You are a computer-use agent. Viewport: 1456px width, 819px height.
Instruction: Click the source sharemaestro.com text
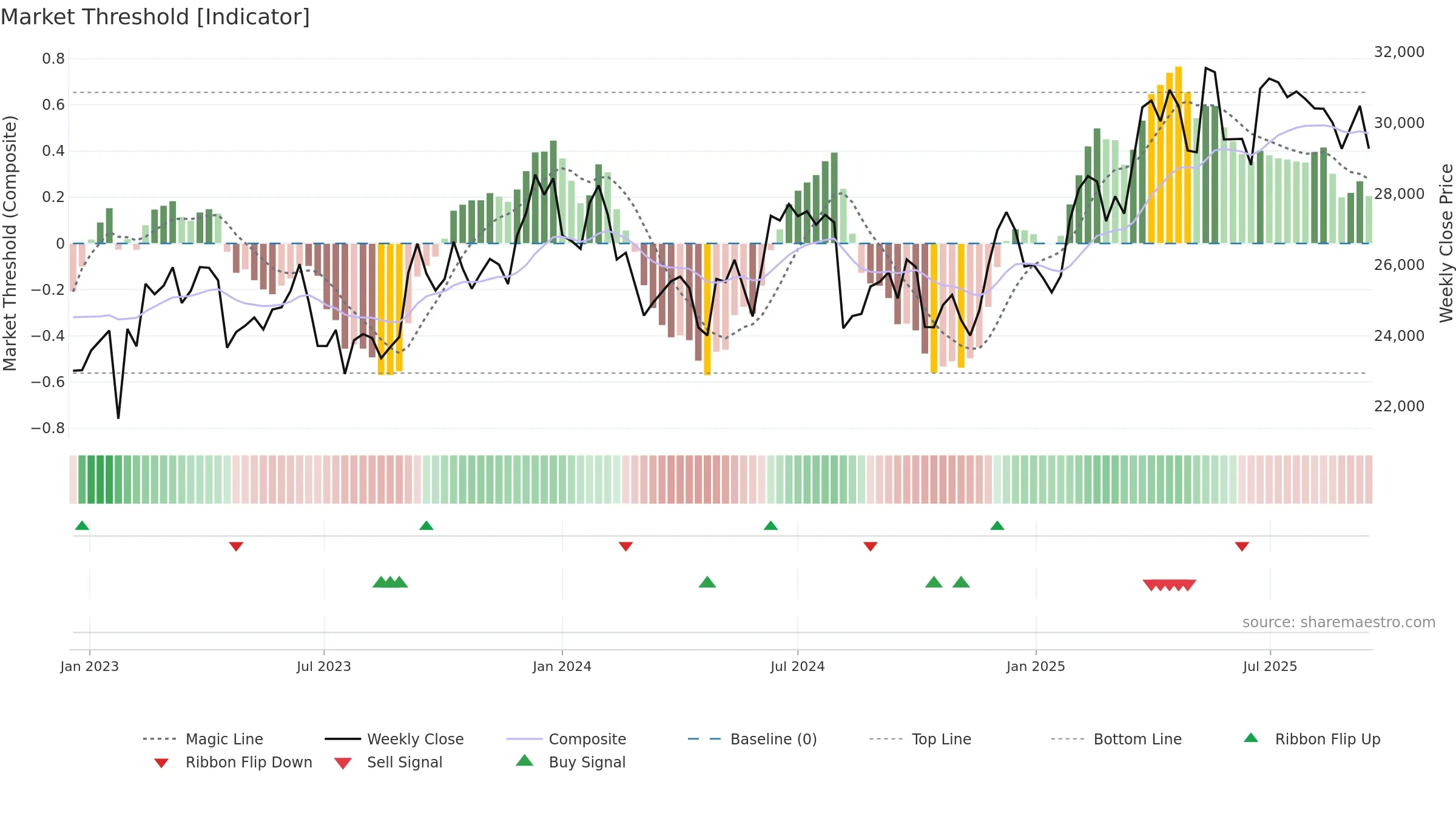coord(1339,622)
